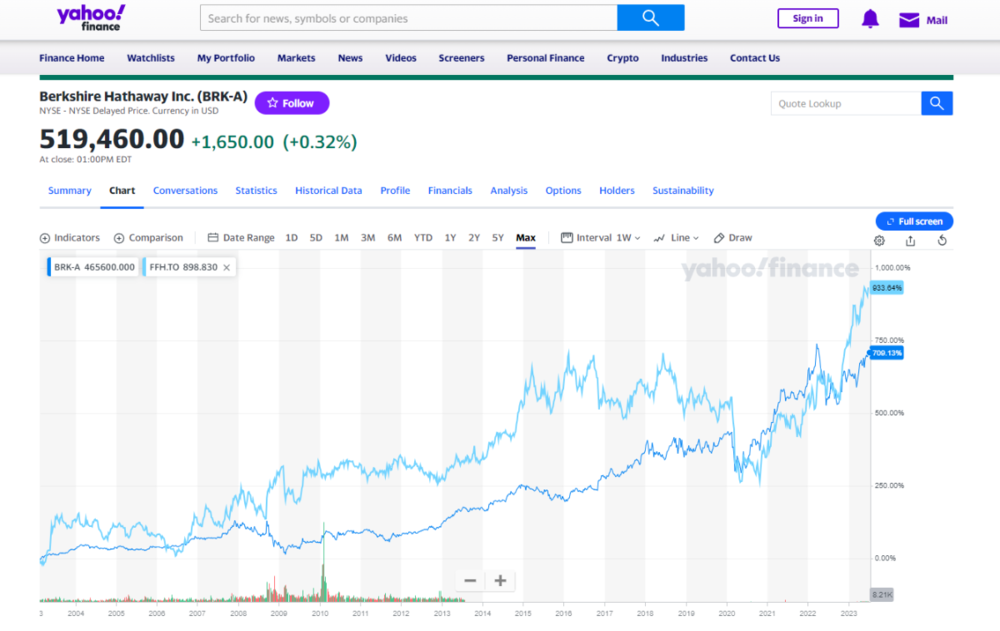Open Videos menu
Screen dimensions: 1000x631
[401, 57]
